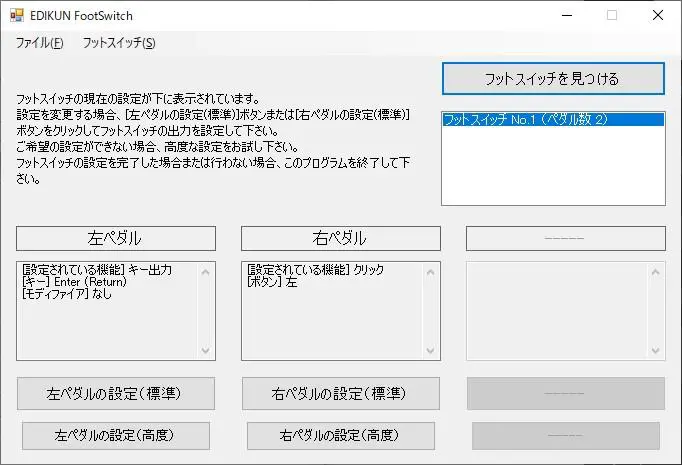Click the up arrow of the 右ペダル info box scrollbar

click(x=431, y=272)
